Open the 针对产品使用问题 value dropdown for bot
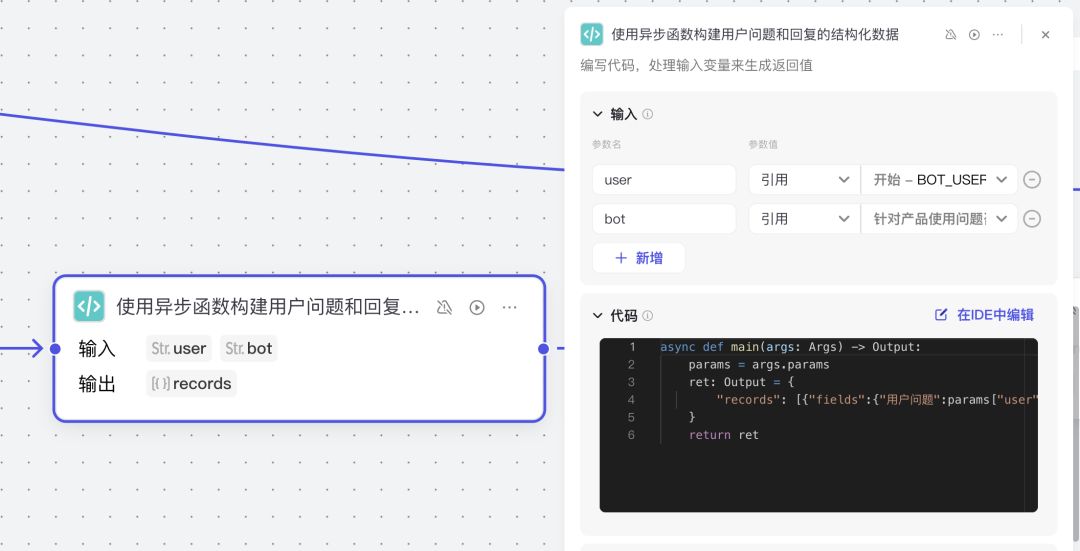Viewport: 1080px width, 551px height. [939, 219]
